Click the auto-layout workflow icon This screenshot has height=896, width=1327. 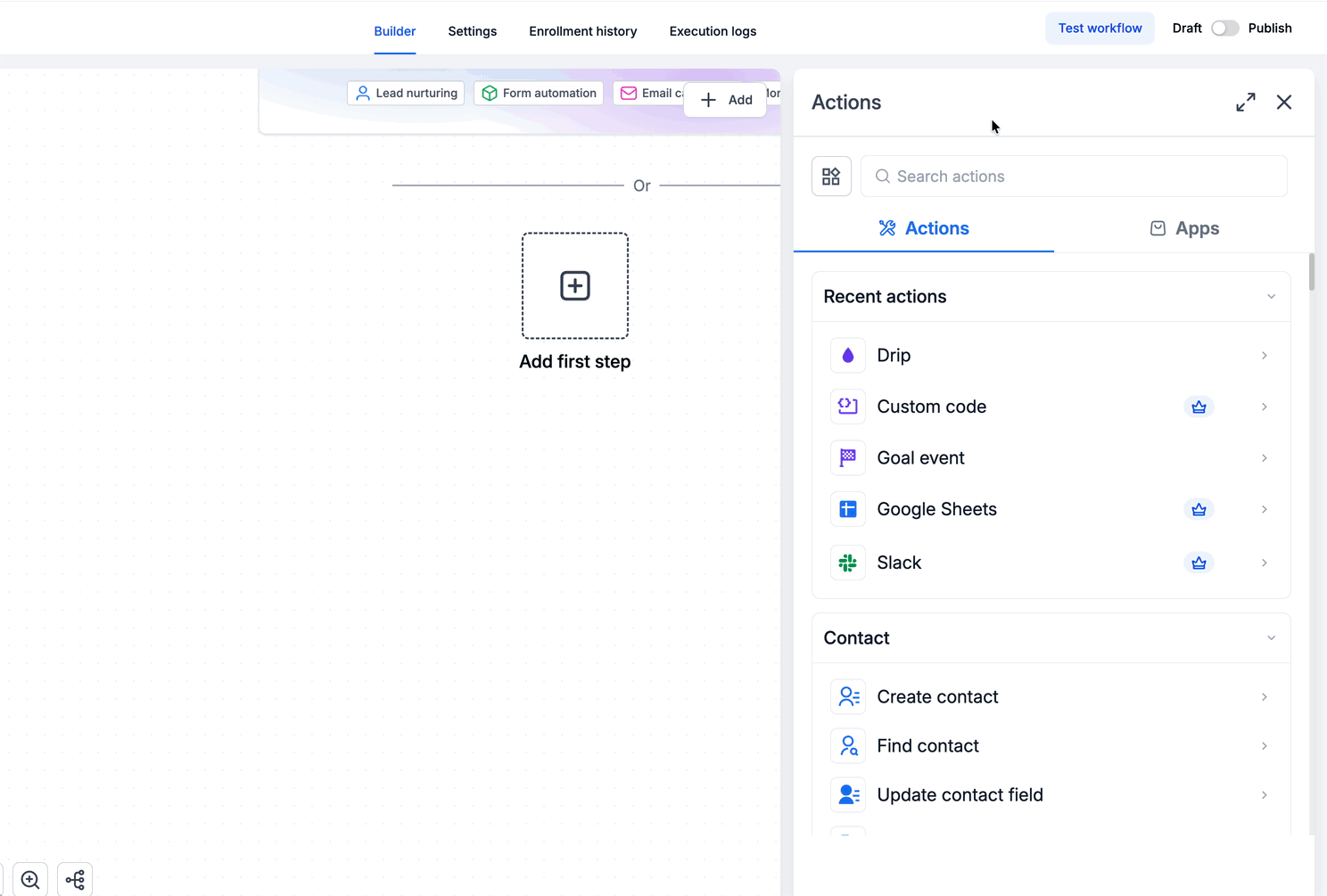click(x=75, y=880)
